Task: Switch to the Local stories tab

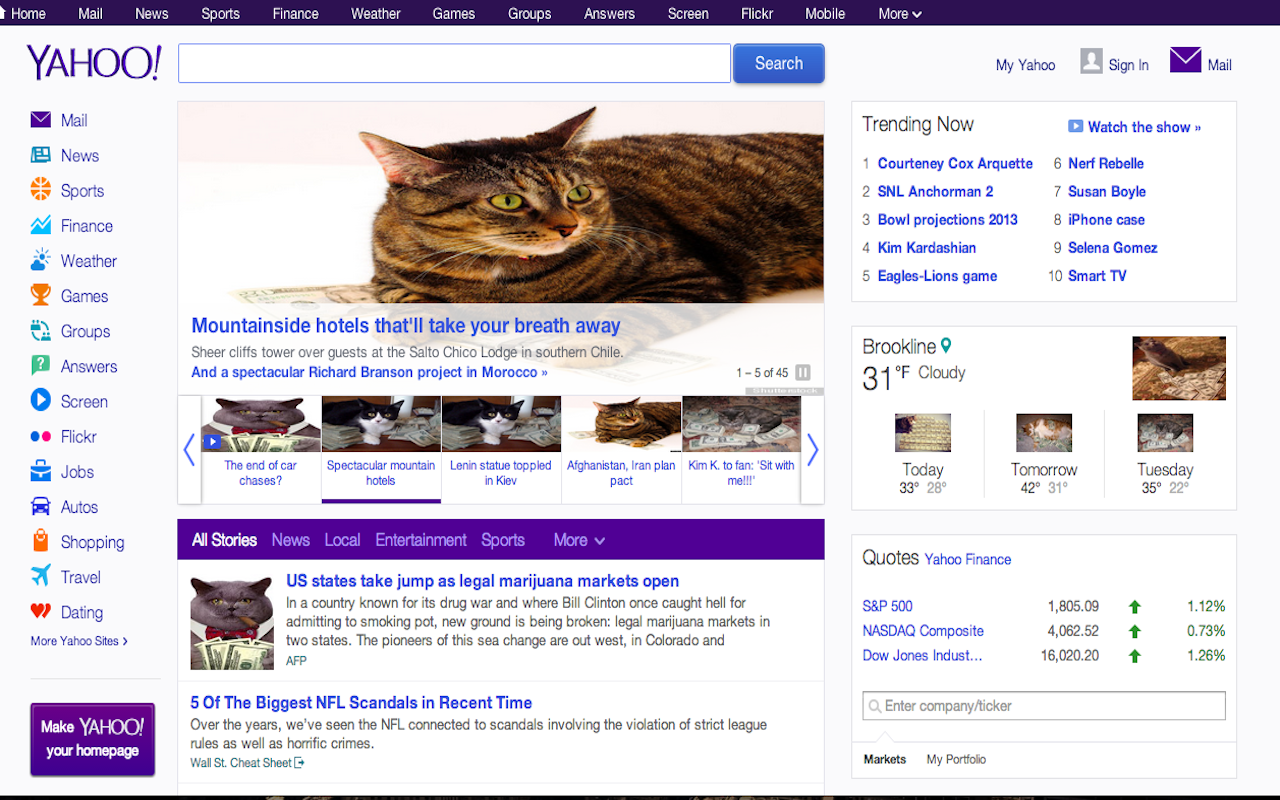Action: (342, 540)
